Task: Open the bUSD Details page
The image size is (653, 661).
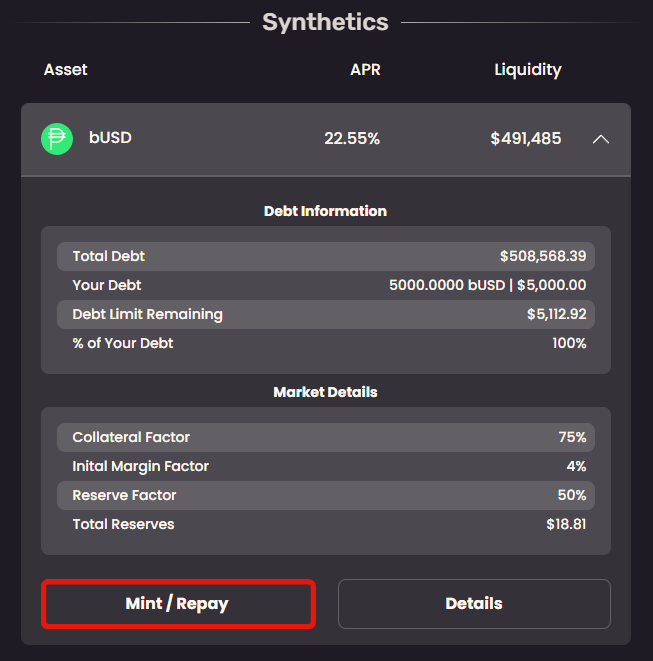Action: tap(474, 604)
